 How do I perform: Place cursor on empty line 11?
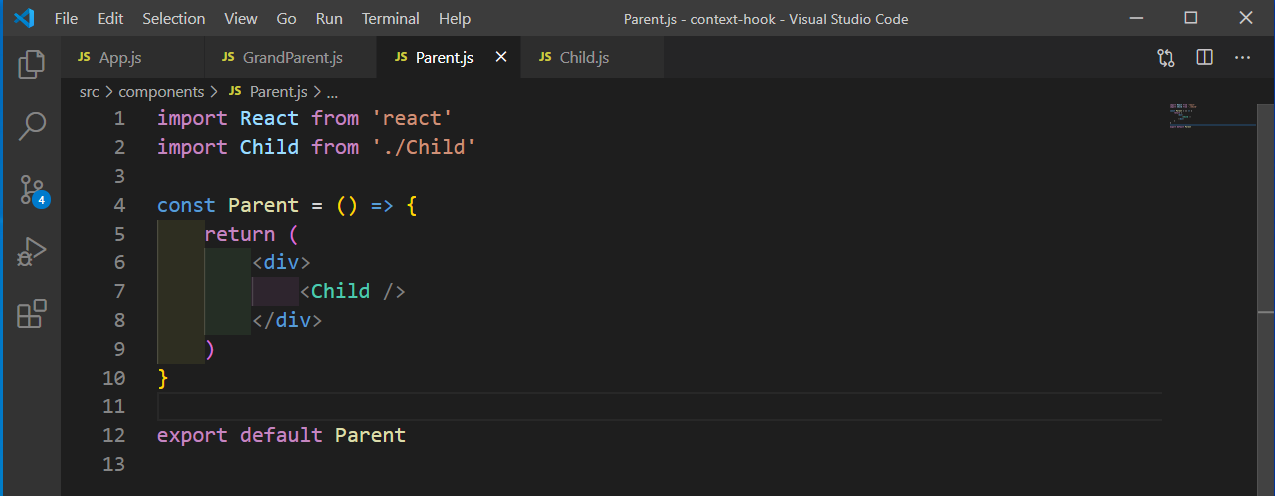tap(659, 406)
